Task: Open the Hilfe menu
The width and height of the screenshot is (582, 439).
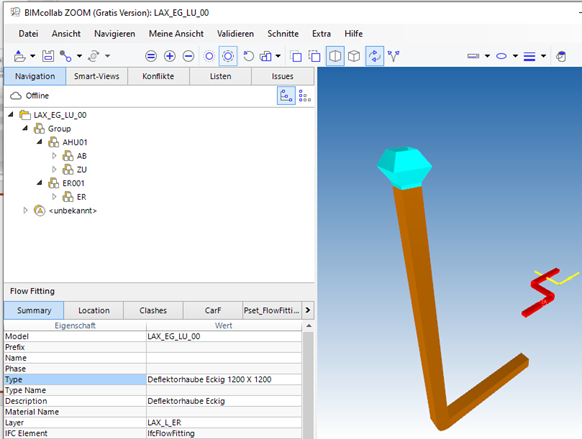Action: tap(353, 34)
